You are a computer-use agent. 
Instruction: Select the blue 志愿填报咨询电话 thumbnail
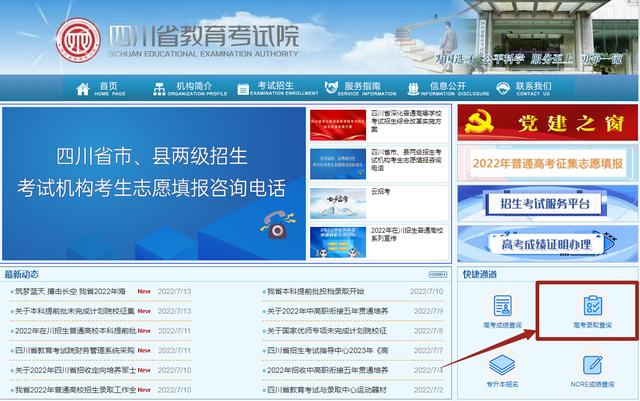pos(338,164)
